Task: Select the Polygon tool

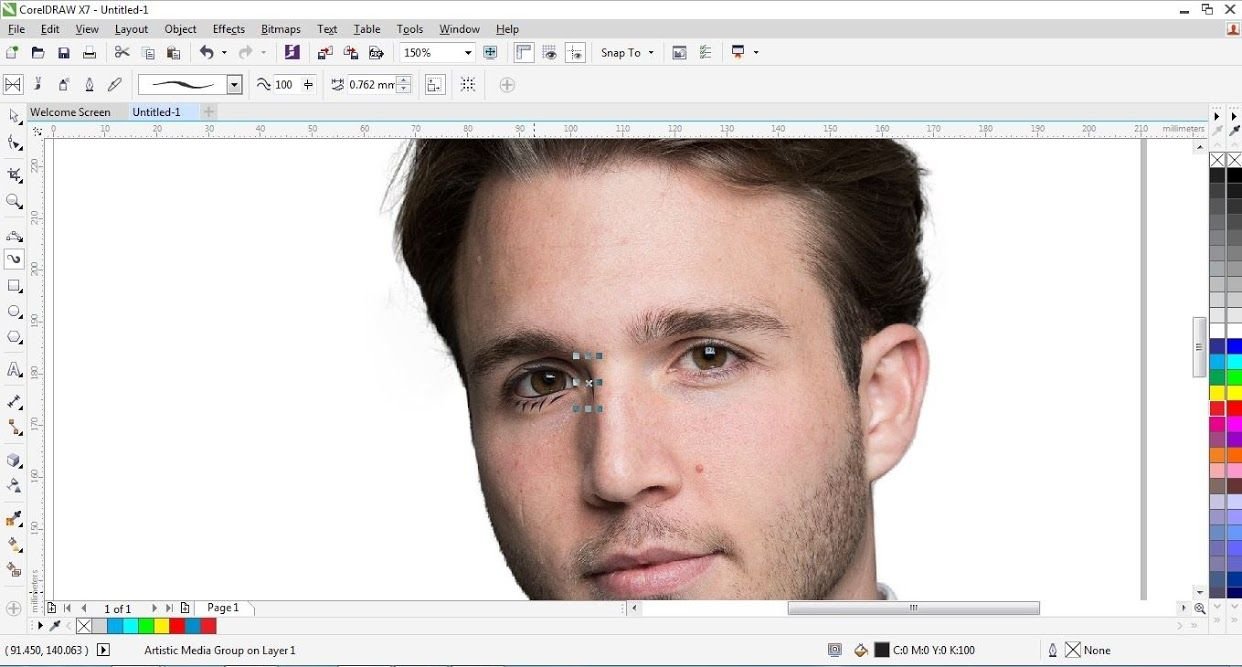Action: (x=14, y=338)
